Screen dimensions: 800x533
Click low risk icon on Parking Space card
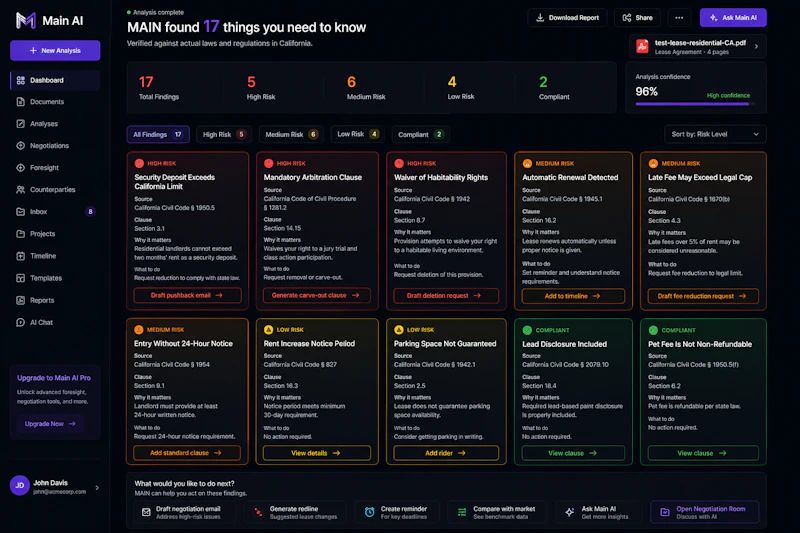coord(399,329)
